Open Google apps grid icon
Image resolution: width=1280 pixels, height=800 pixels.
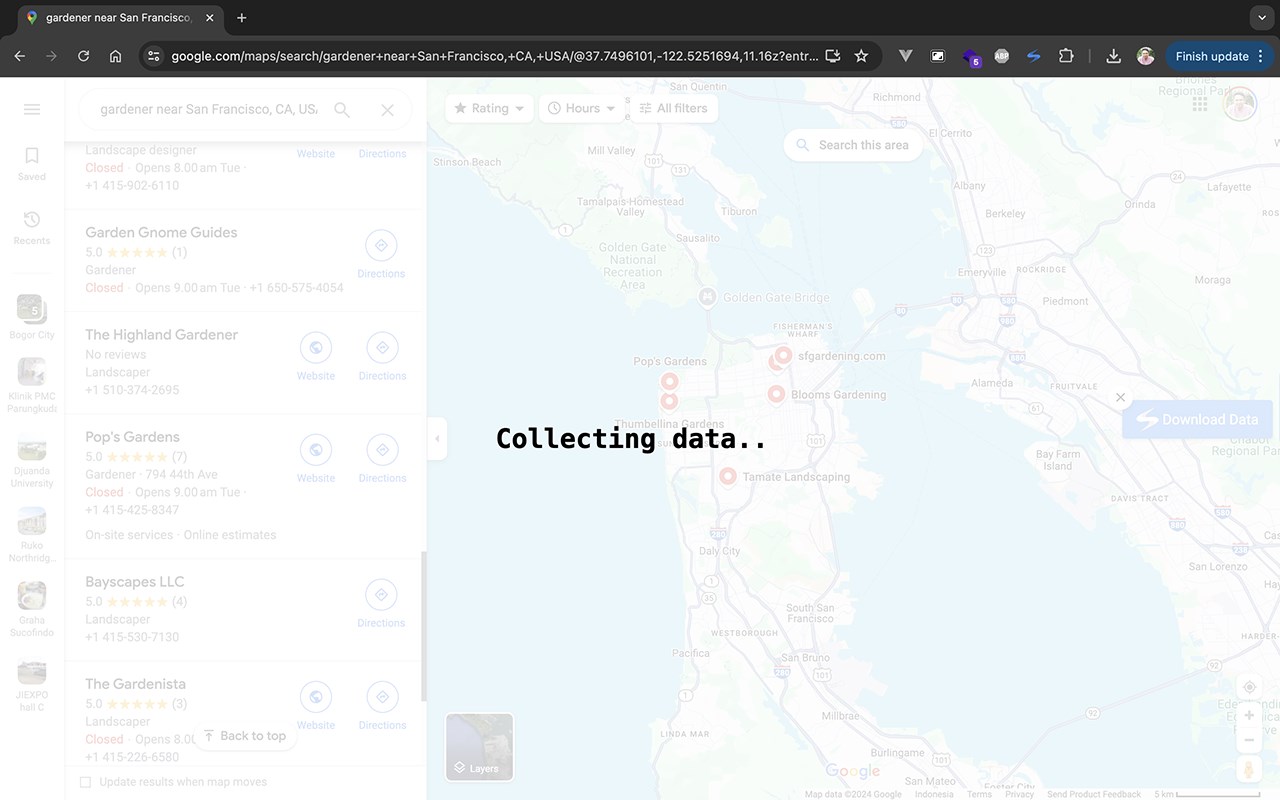pos(1200,104)
